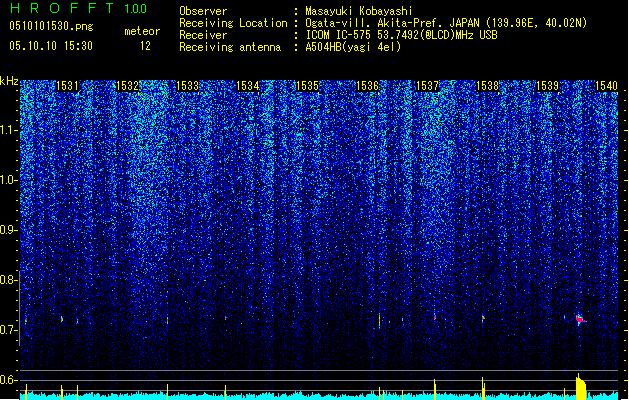Click the HROFFT title text

pyautogui.click(x=62, y=8)
